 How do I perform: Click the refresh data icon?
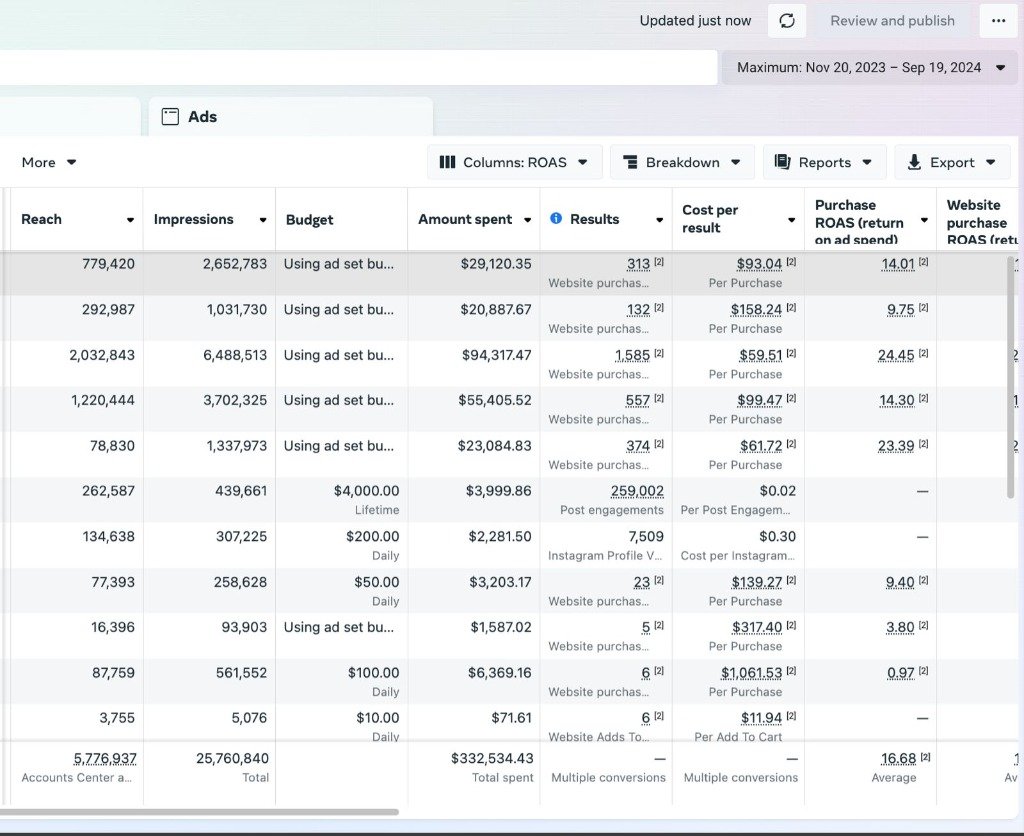coord(787,21)
